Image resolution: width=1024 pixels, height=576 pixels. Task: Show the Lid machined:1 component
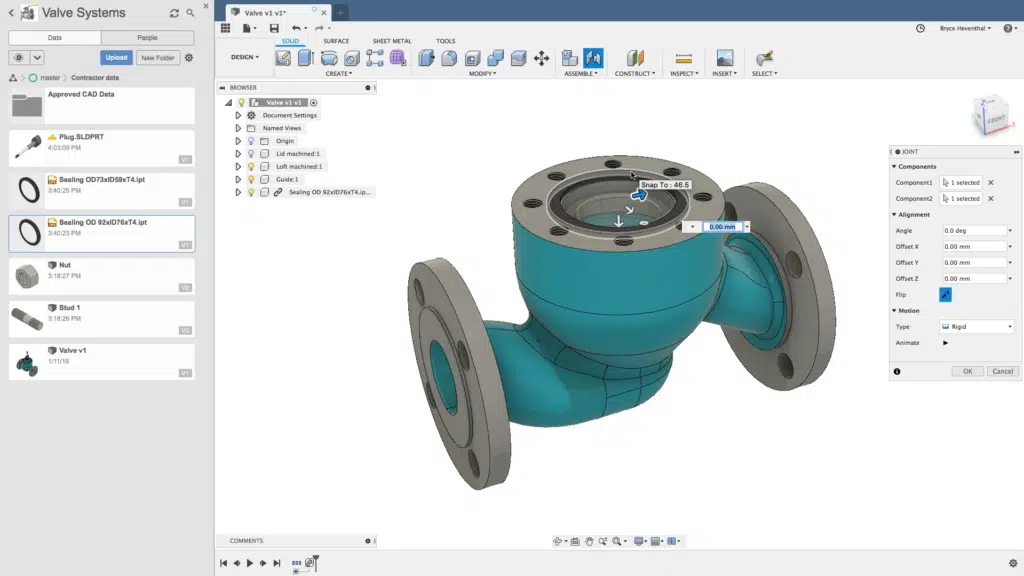click(x=252, y=154)
